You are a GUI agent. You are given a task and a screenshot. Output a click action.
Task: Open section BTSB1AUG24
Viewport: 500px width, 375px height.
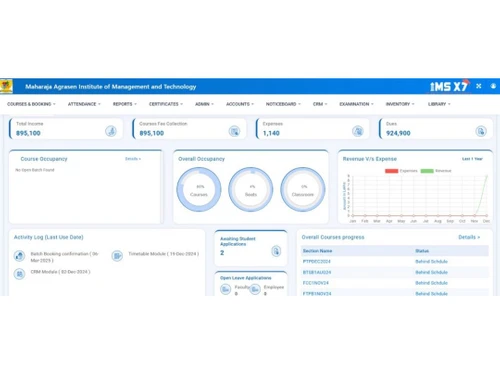pos(317,272)
